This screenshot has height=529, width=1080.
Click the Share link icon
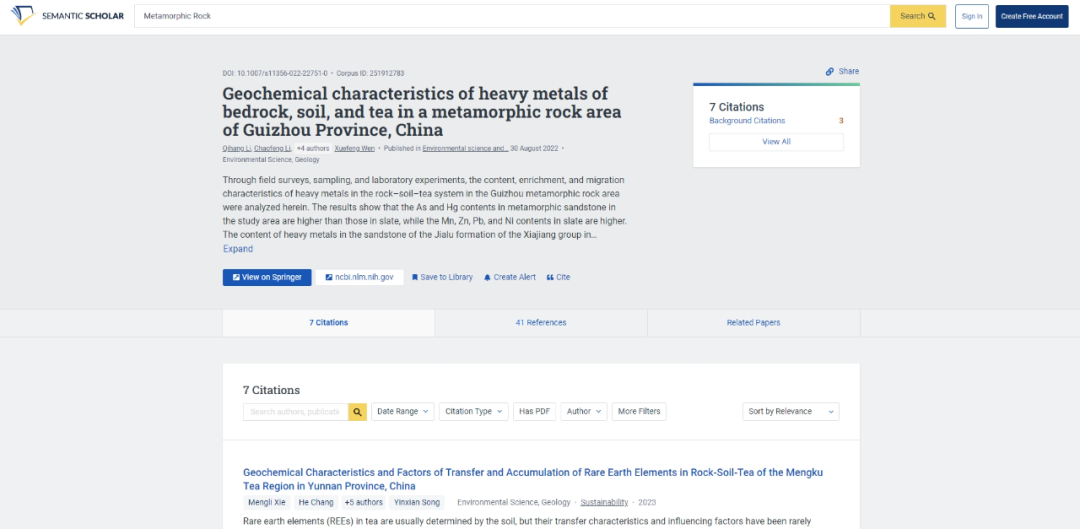[830, 71]
